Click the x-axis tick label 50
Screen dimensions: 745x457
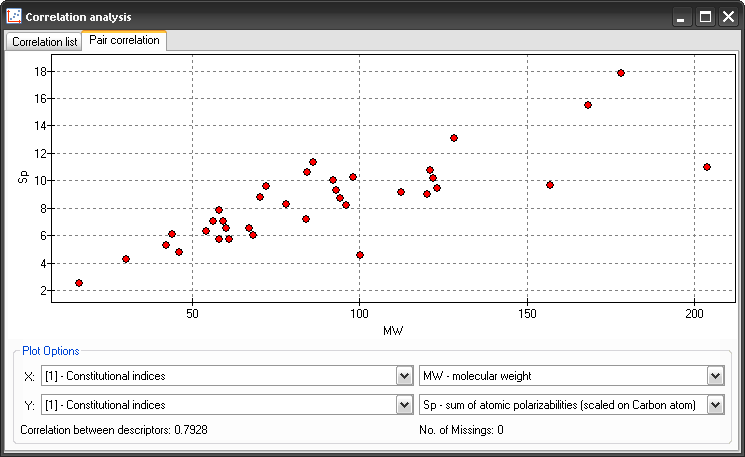[192, 314]
